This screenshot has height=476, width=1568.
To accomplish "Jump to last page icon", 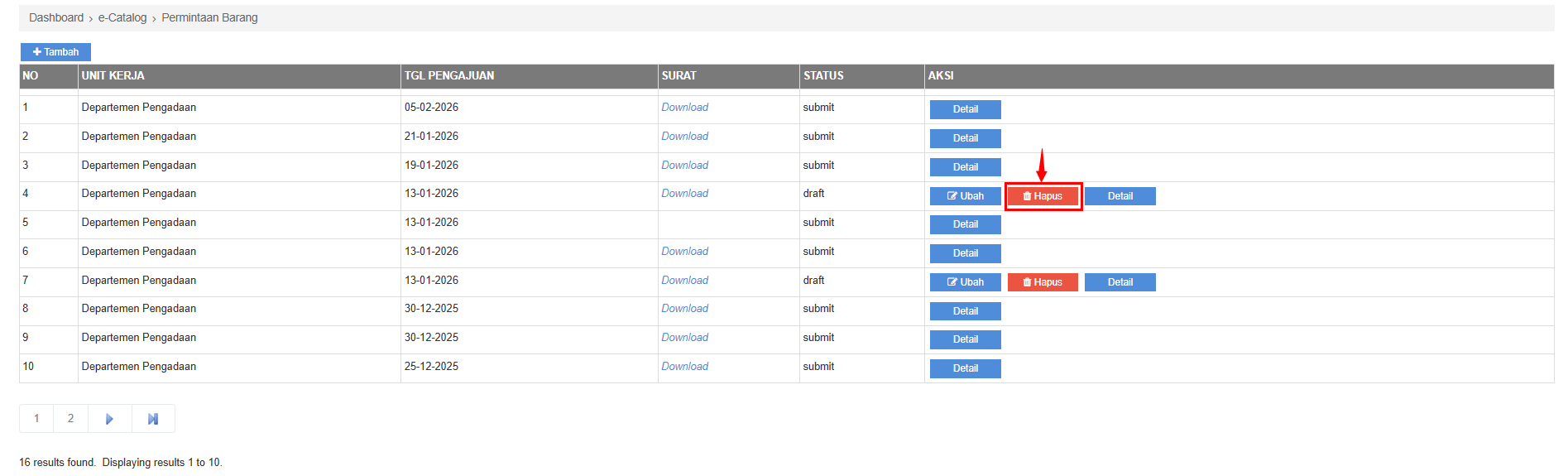I will tap(153, 419).
